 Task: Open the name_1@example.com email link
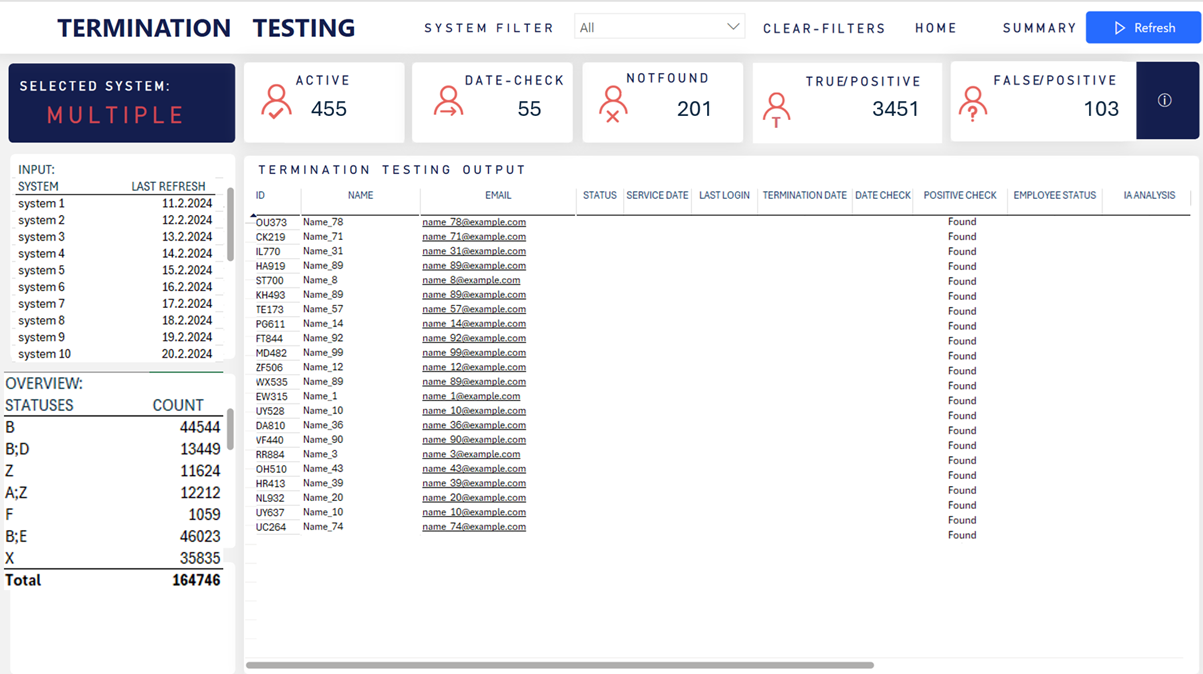471,396
